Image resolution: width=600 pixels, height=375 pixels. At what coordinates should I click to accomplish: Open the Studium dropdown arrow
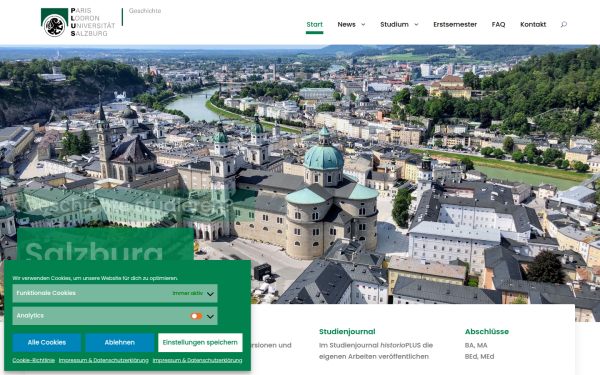coord(416,24)
